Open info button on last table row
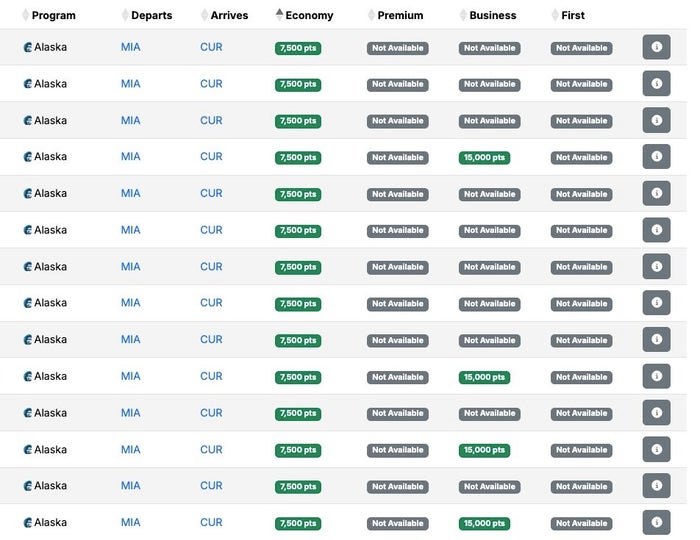This screenshot has height=540, width=700. click(656, 522)
